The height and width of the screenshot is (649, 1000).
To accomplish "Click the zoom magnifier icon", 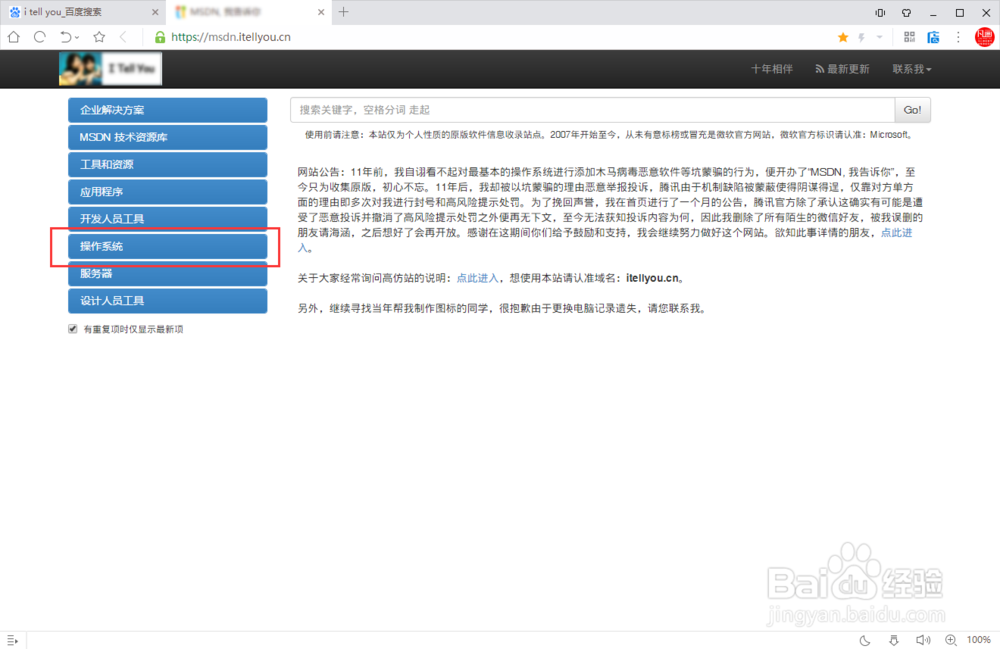I will click(950, 640).
